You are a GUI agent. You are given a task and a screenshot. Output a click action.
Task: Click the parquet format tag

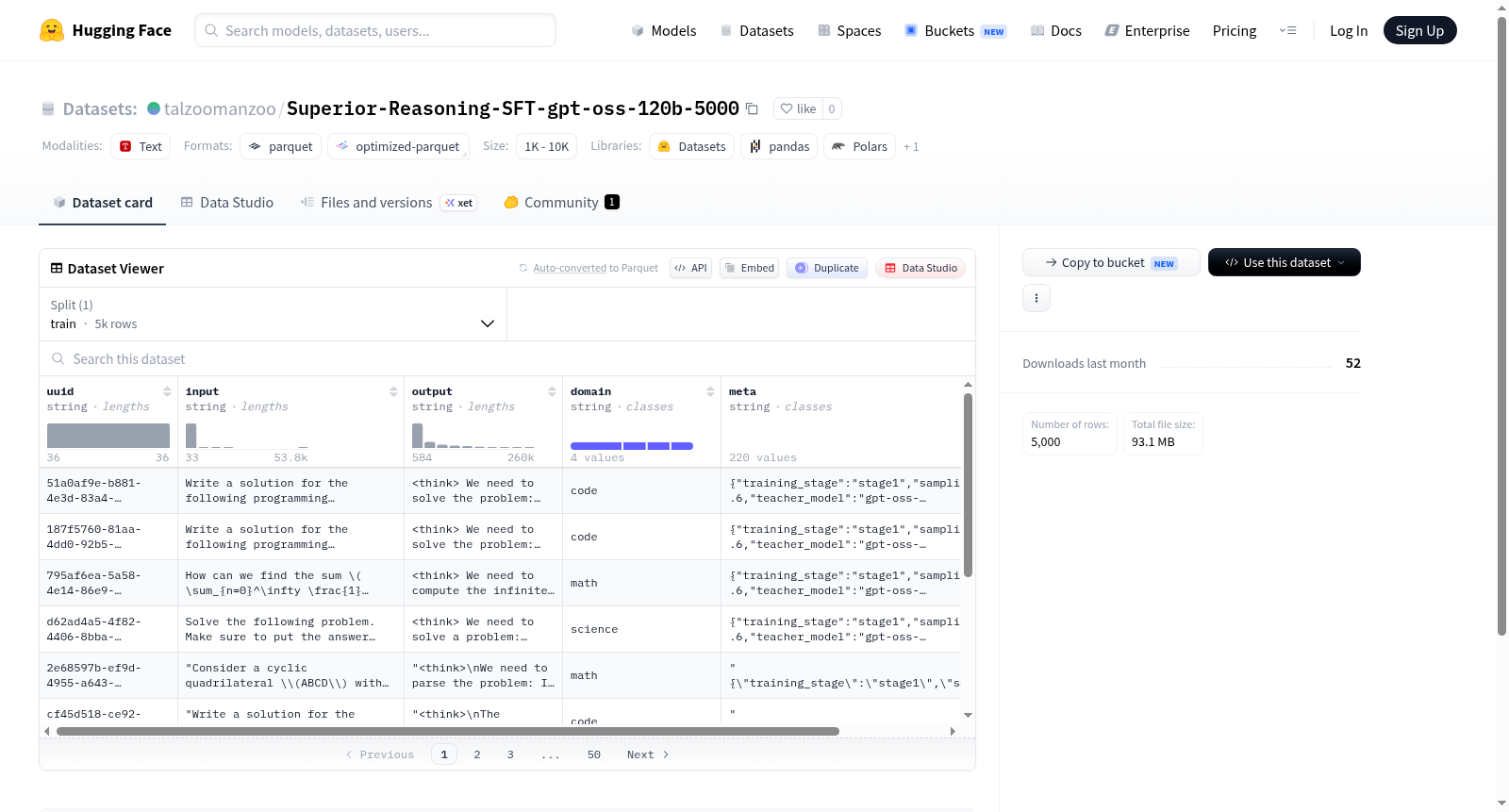click(280, 146)
